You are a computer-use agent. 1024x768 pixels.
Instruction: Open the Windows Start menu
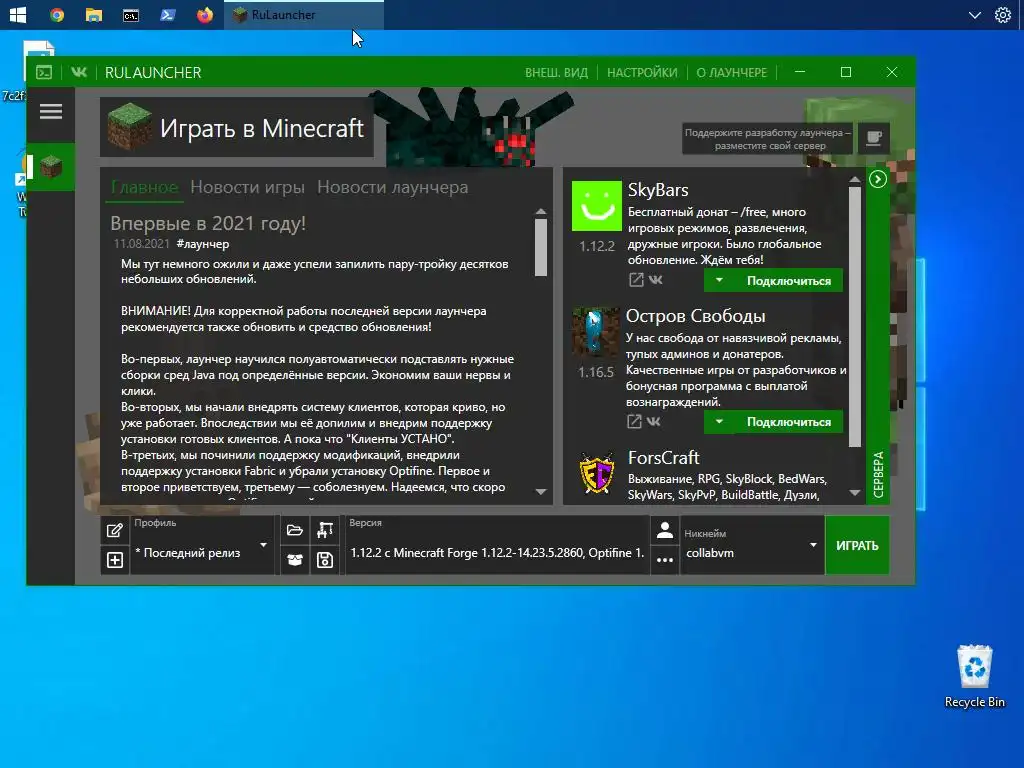click(x=18, y=14)
